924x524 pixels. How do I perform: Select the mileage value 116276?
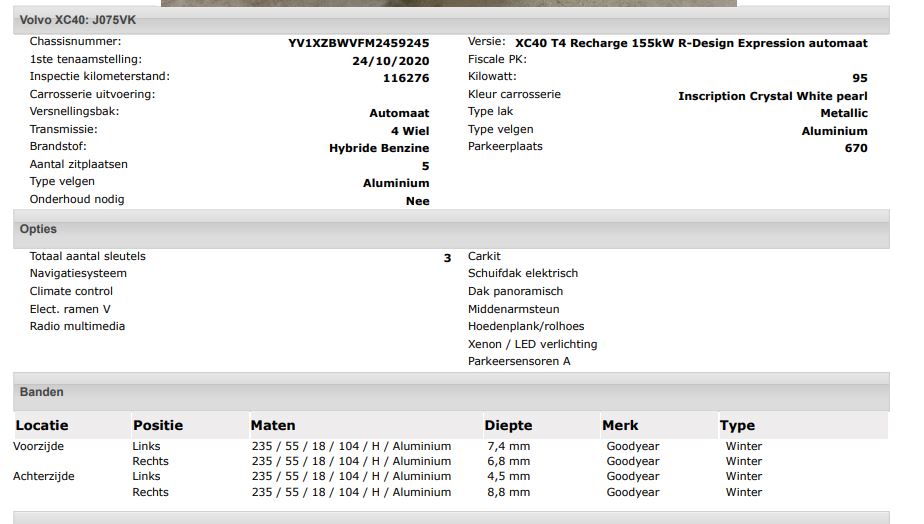pyautogui.click(x=405, y=78)
